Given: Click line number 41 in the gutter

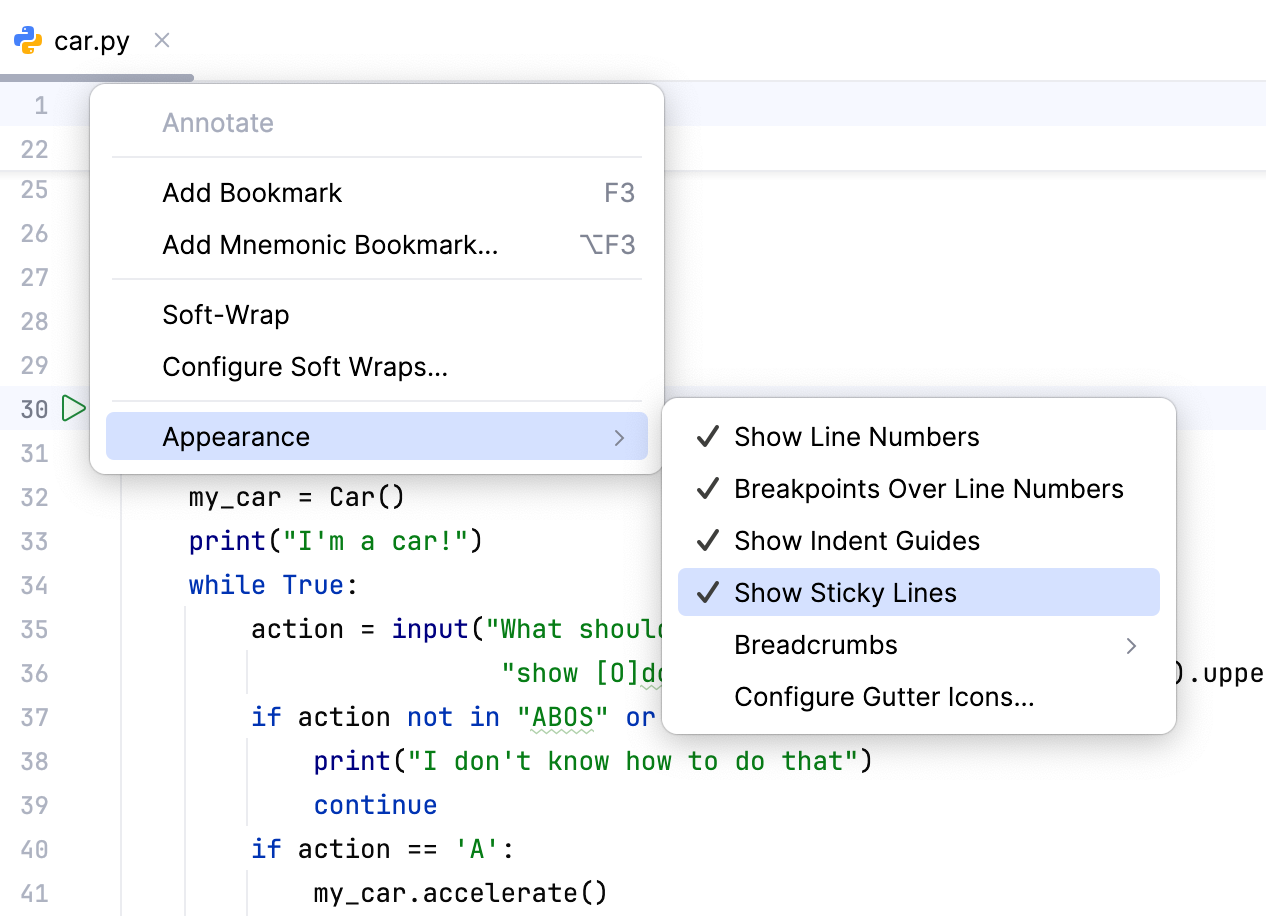Looking at the screenshot, I should pyautogui.click(x=35, y=893).
